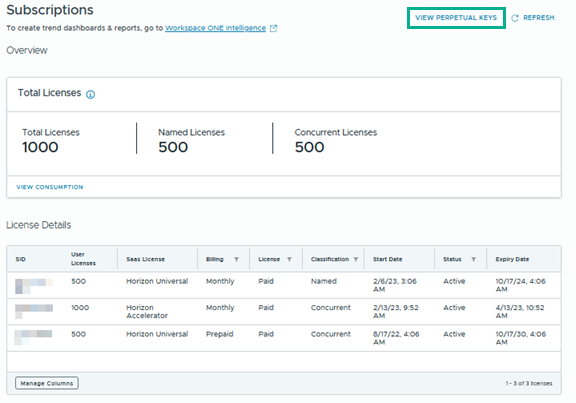Click the 2/6/23, 3:06 AM start date
This screenshot has width=576, height=403.
tap(395, 285)
